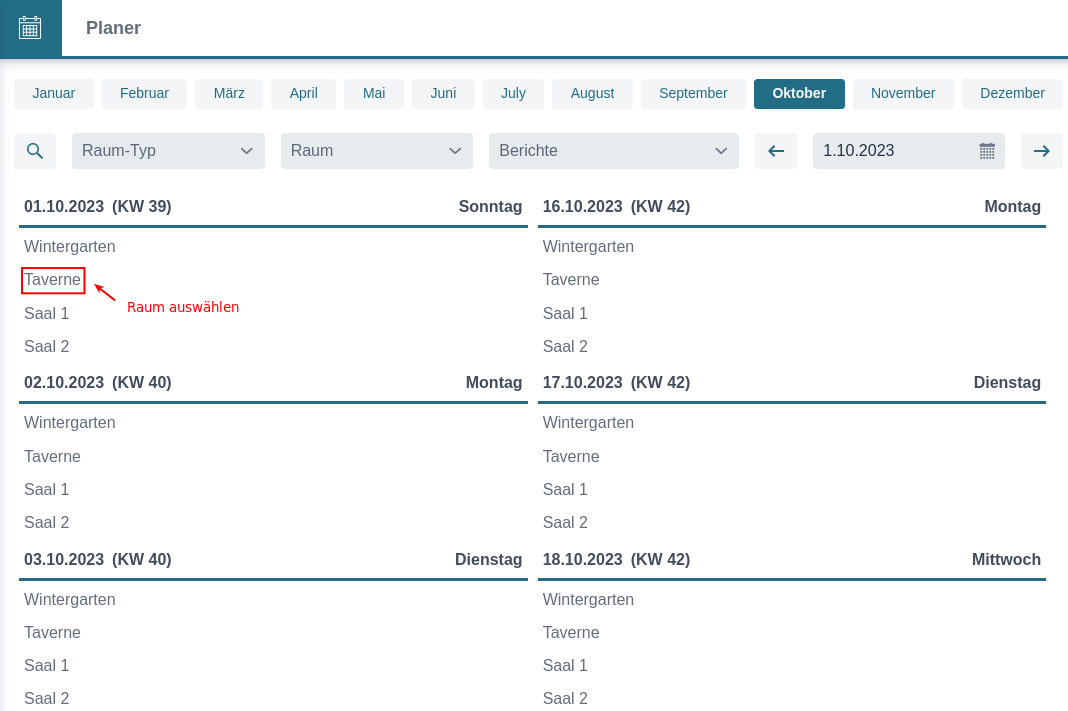Pick Wintergarten under 16.10.2023
1068x711 pixels.
click(x=588, y=247)
